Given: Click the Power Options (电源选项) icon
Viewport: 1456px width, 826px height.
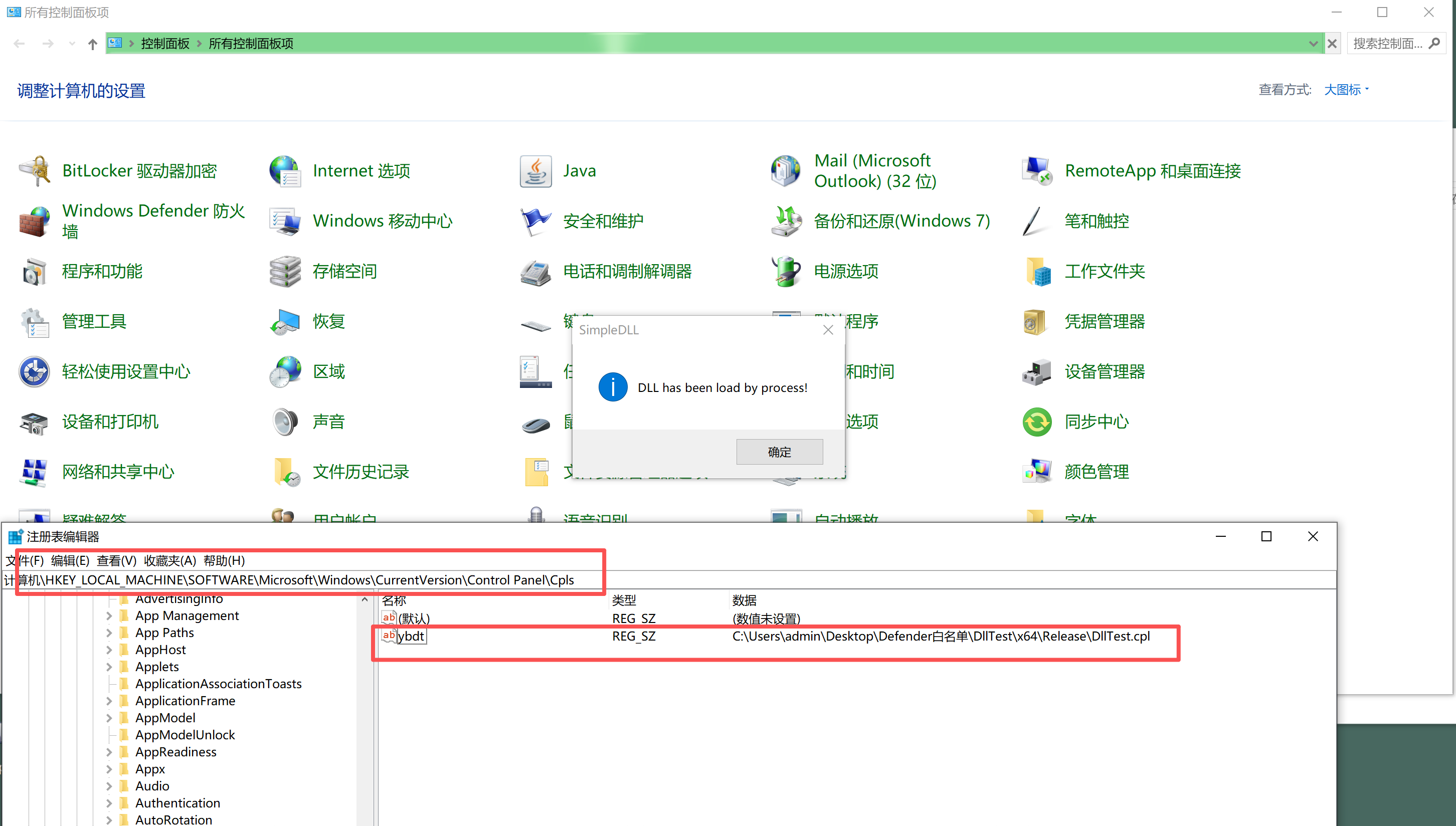Looking at the screenshot, I should (786, 271).
